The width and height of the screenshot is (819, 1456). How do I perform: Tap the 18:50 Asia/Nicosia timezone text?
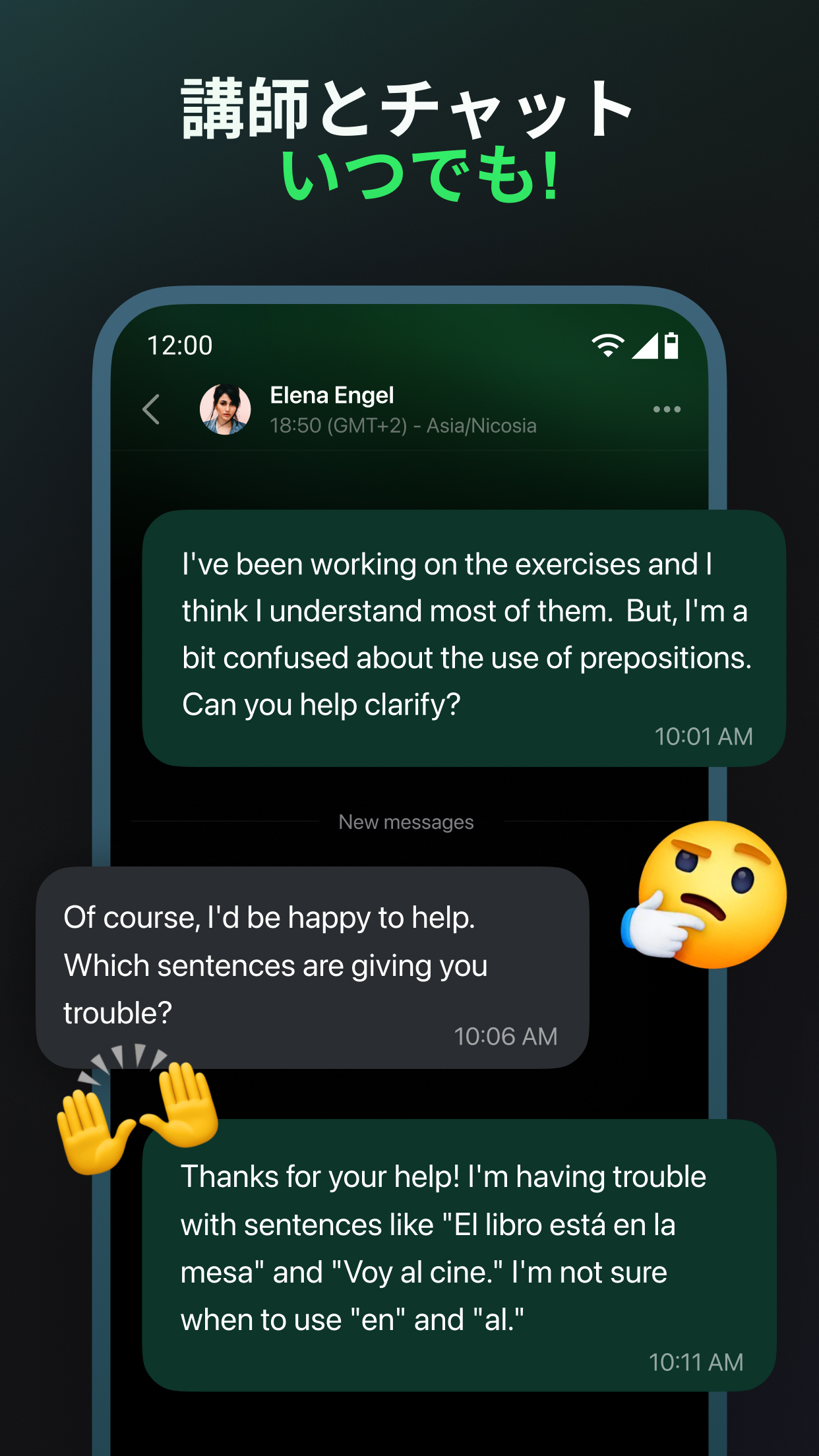pos(403,426)
